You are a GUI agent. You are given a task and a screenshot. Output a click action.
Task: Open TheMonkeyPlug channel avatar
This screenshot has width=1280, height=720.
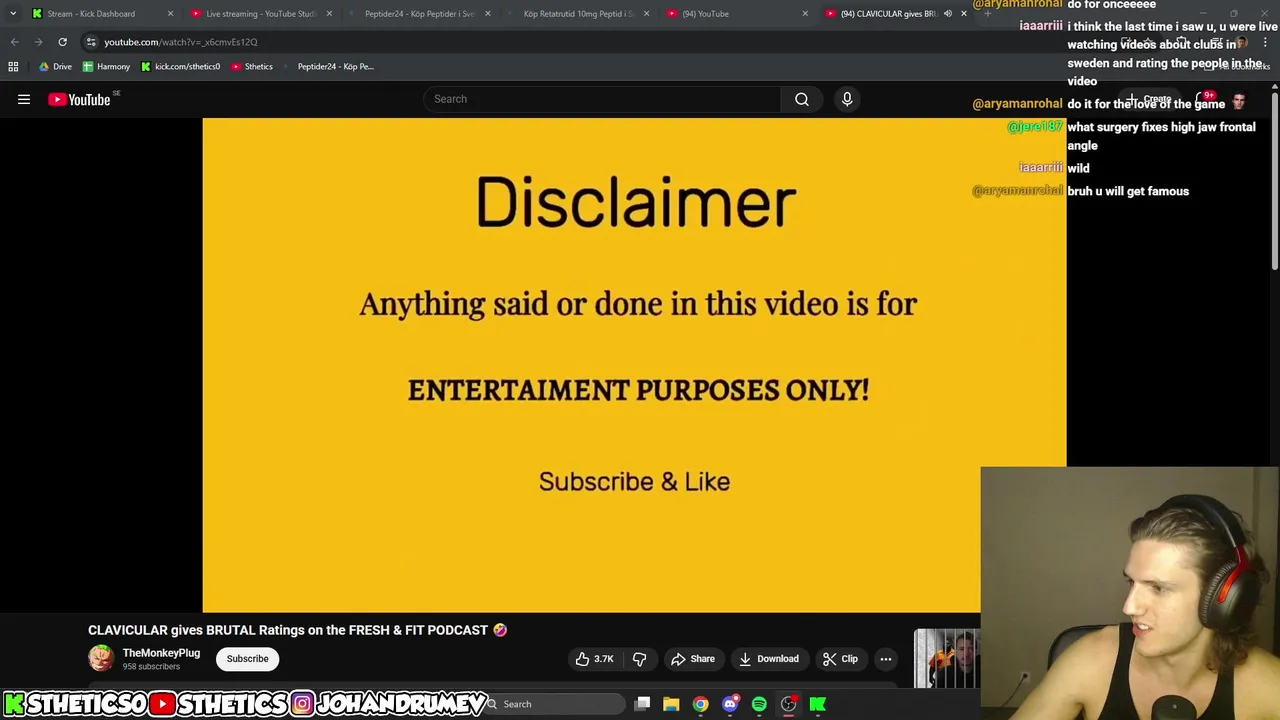[101, 658]
